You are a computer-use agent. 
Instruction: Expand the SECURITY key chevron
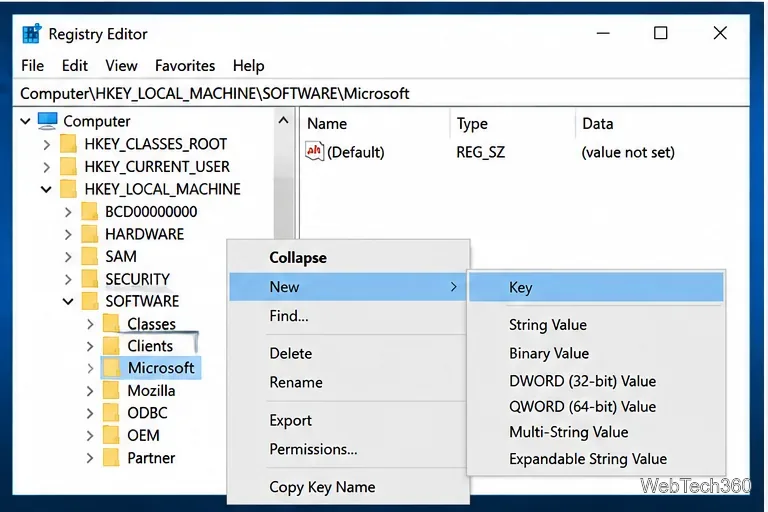pos(68,279)
